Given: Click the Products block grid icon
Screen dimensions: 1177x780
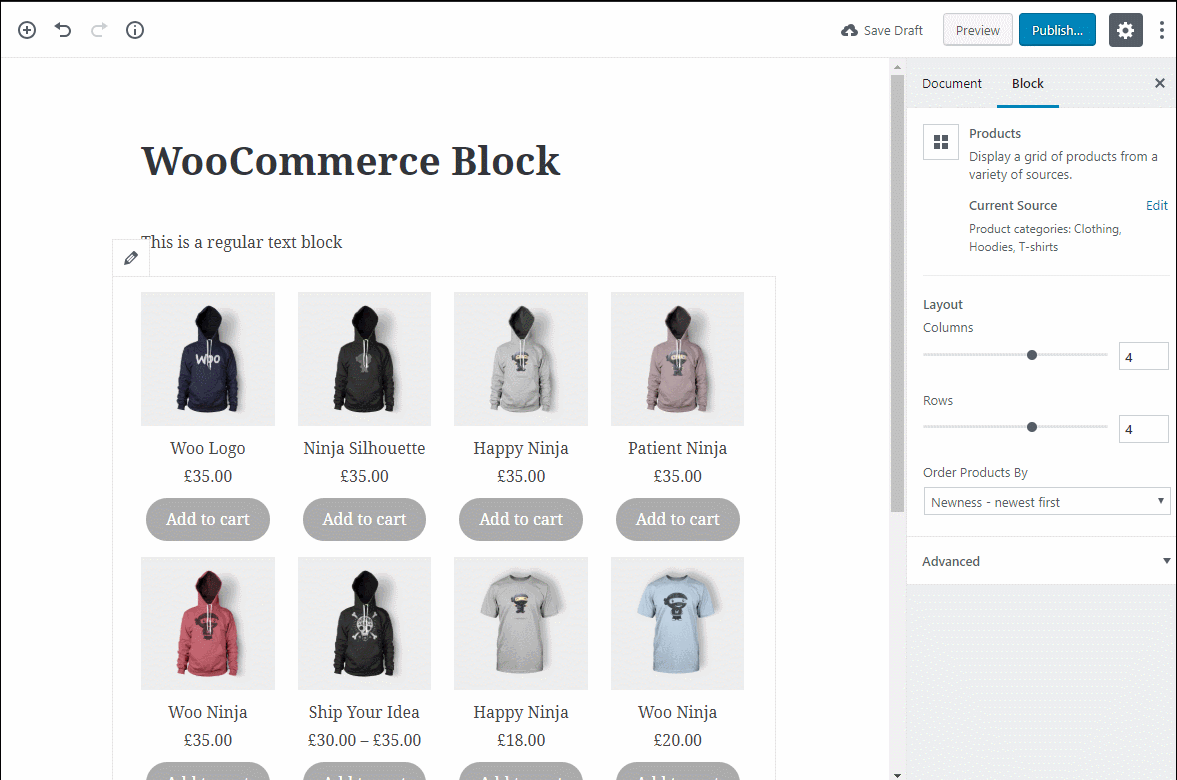Looking at the screenshot, I should (940, 141).
